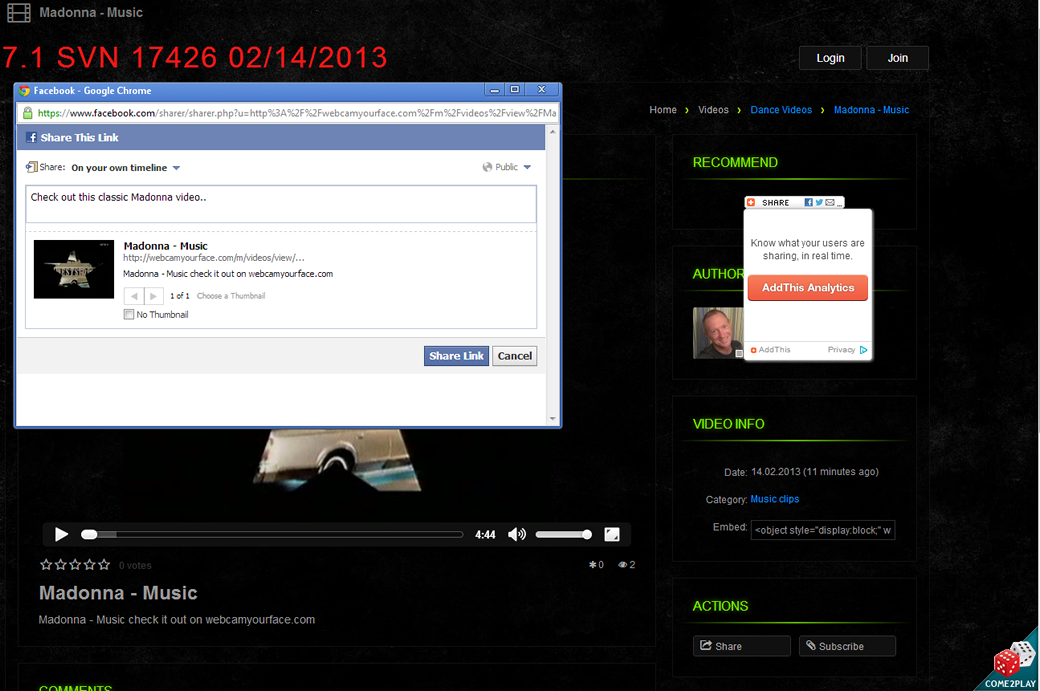
Task: Click the Twitter icon in AddThis share bar
Action: point(818,202)
